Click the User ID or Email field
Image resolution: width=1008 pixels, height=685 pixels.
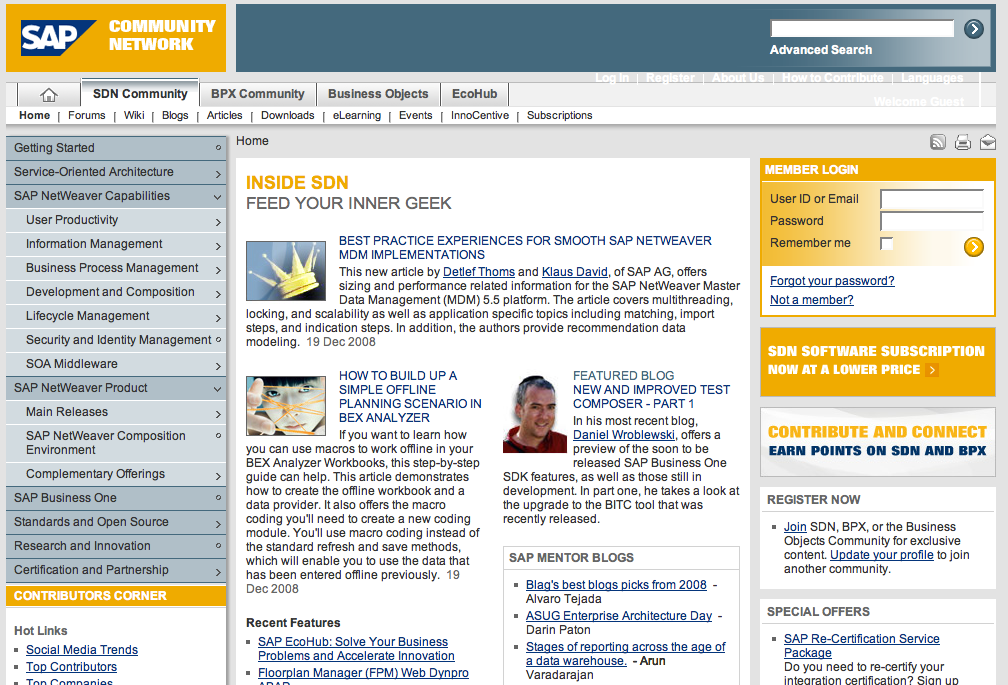tap(932, 199)
